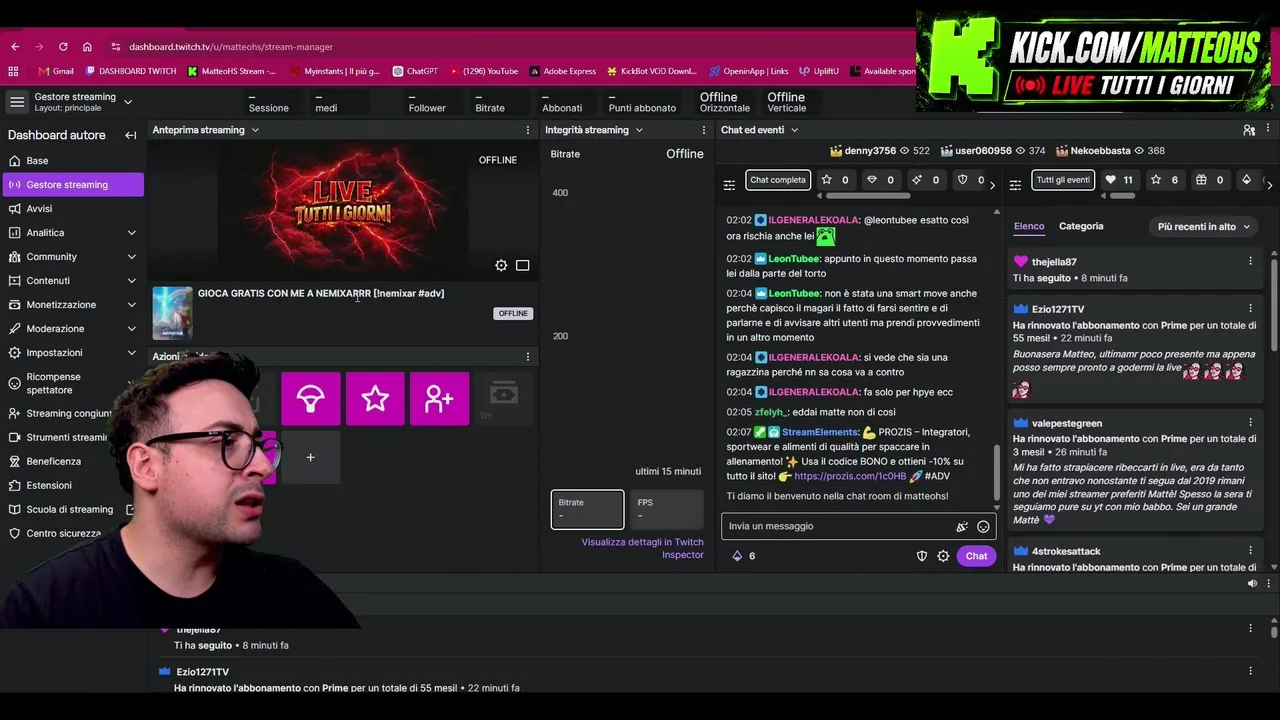Toggle the chat star filter showing 0
1280x720 pixels.
[835, 180]
